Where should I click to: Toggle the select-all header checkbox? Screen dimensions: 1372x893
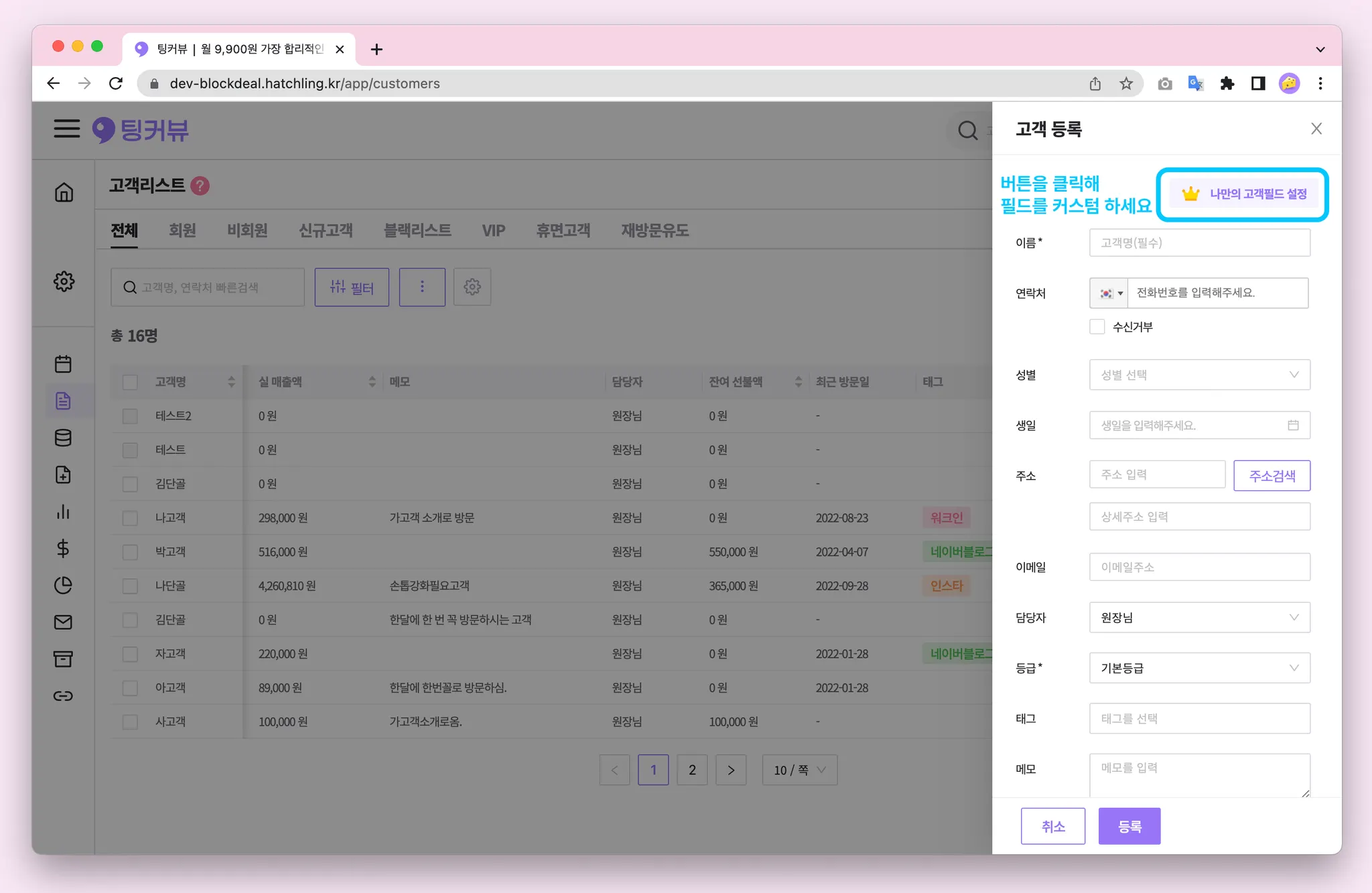(130, 382)
